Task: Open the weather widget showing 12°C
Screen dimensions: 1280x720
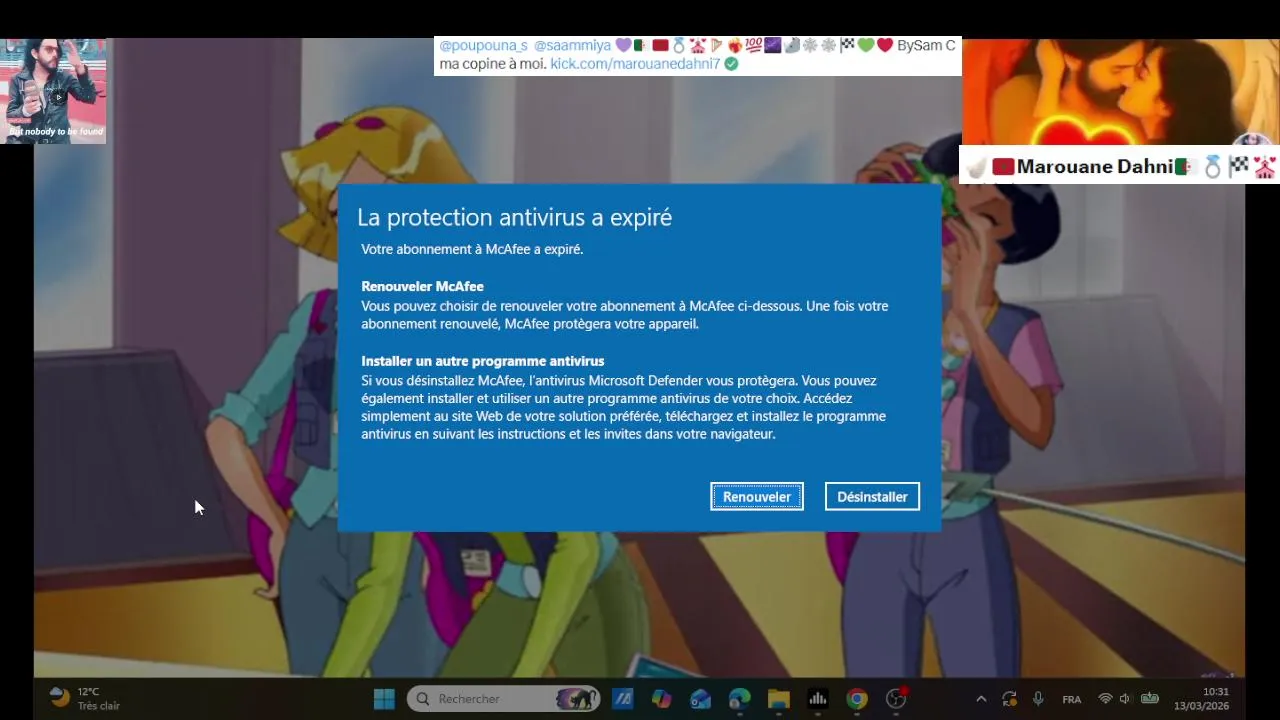Action: [x=85, y=699]
